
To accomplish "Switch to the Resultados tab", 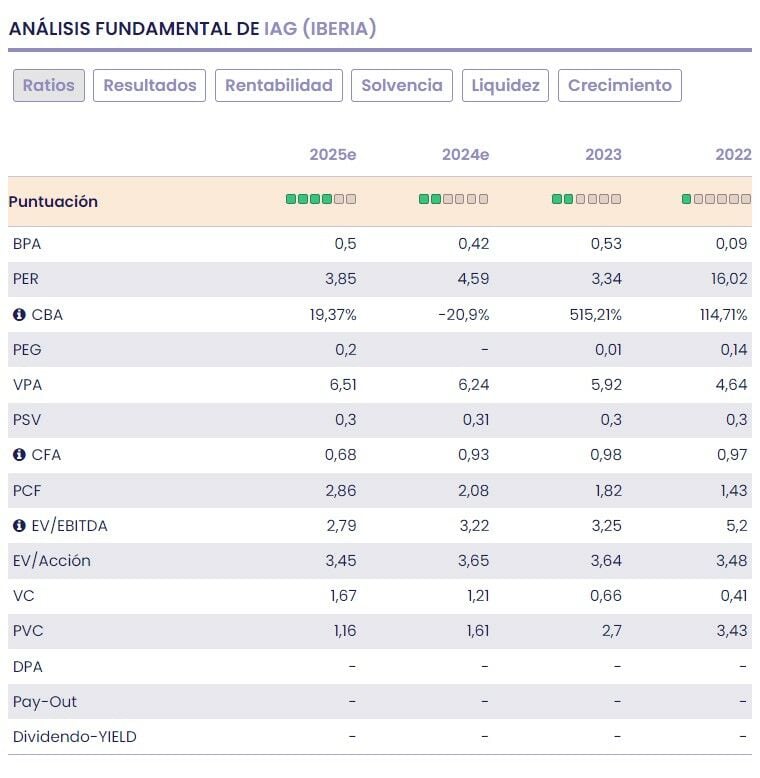I will (x=150, y=86).
